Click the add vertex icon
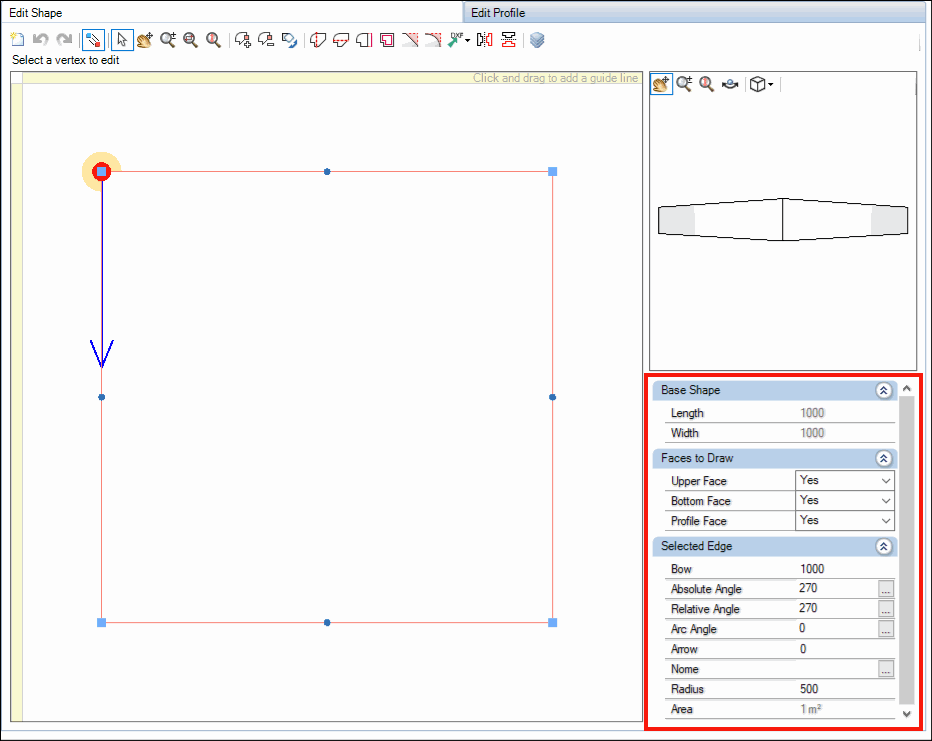This screenshot has width=932, height=741. click(243, 40)
